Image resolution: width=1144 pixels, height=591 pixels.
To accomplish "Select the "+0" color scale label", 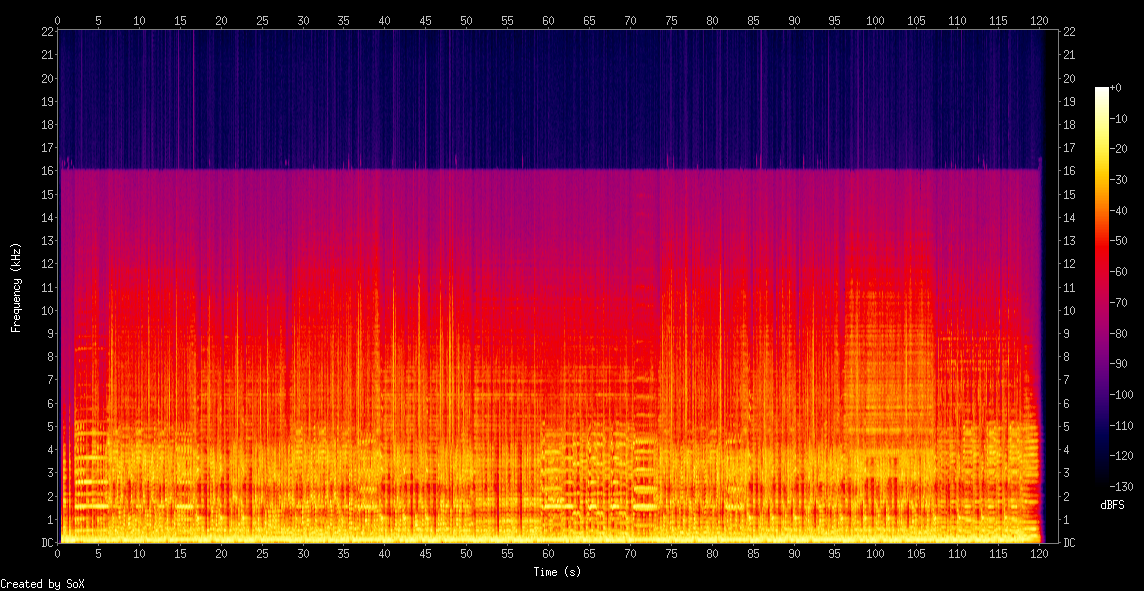I will click(1115, 88).
